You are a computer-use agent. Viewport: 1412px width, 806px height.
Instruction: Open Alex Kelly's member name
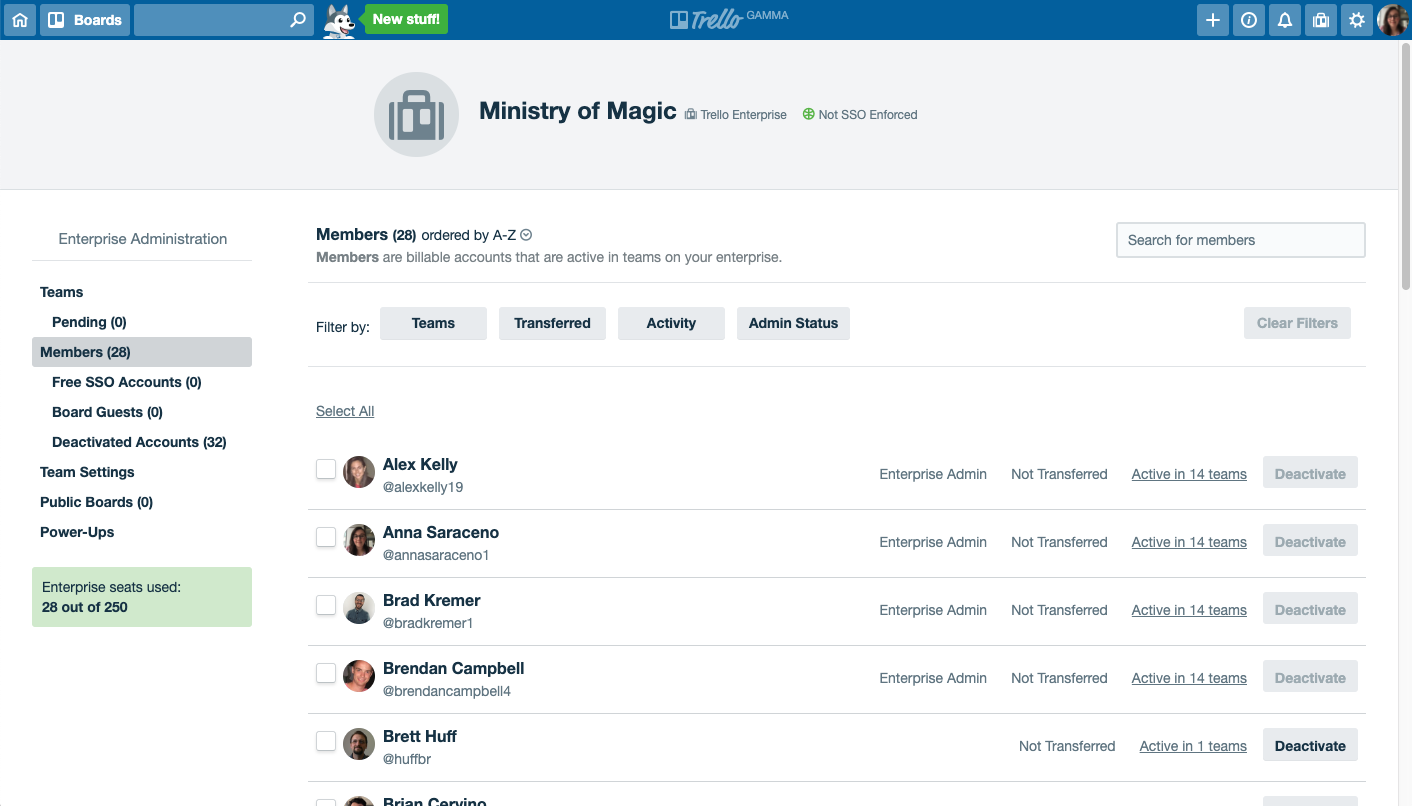click(420, 464)
